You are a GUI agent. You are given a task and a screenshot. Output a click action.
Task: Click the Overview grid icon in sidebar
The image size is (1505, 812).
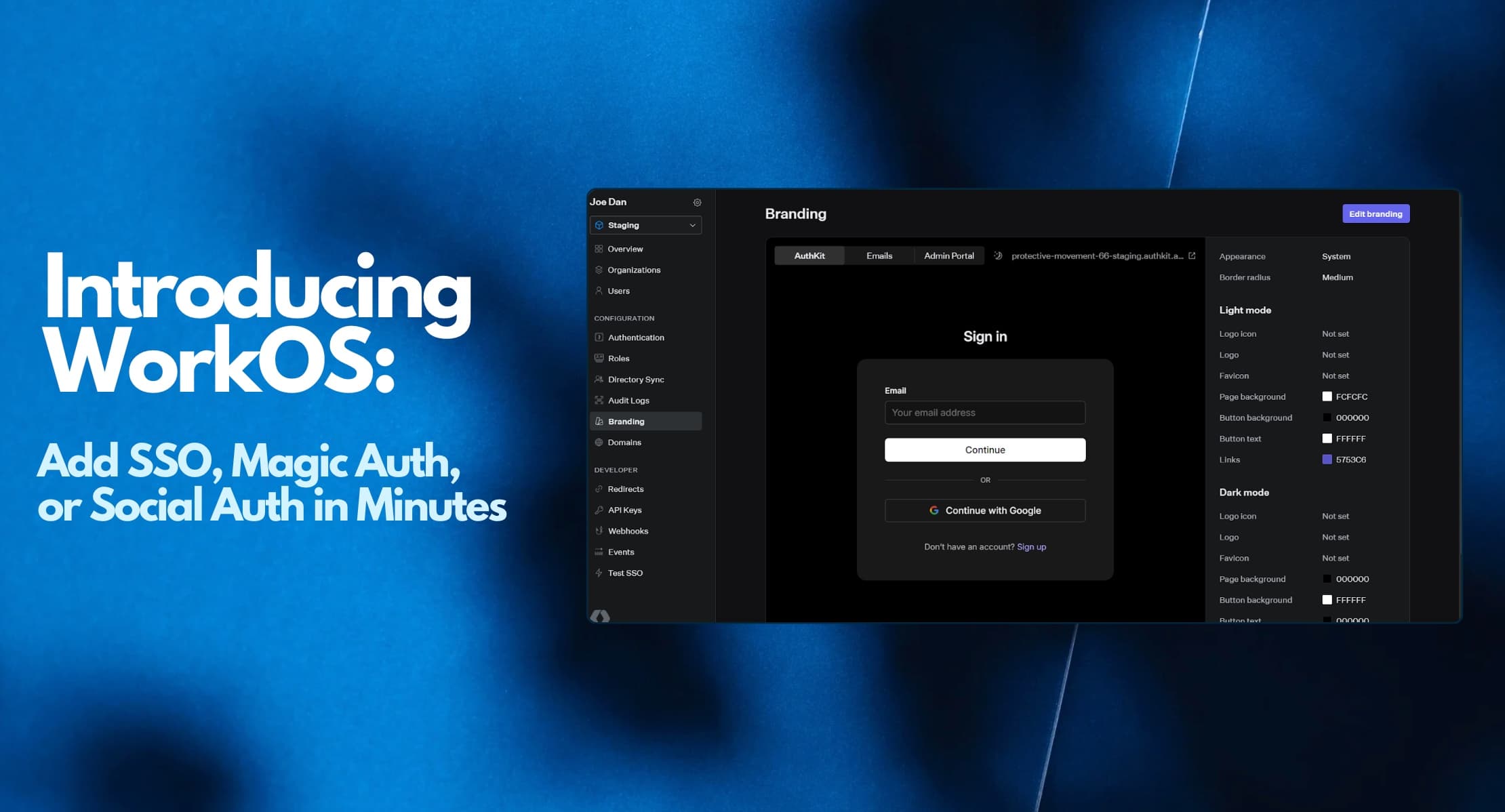(x=599, y=249)
